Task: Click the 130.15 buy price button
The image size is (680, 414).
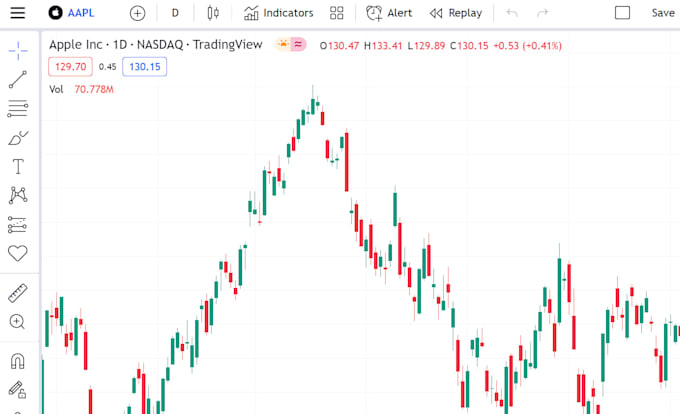Action: [144, 67]
